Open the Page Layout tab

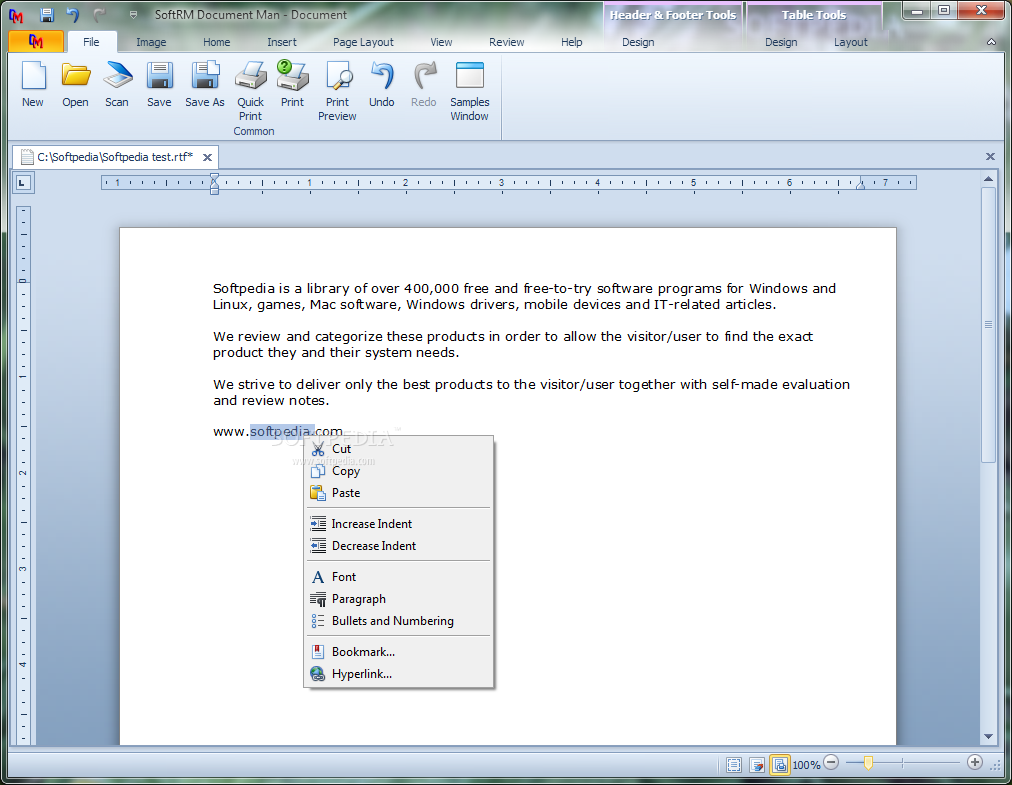pos(363,42)
